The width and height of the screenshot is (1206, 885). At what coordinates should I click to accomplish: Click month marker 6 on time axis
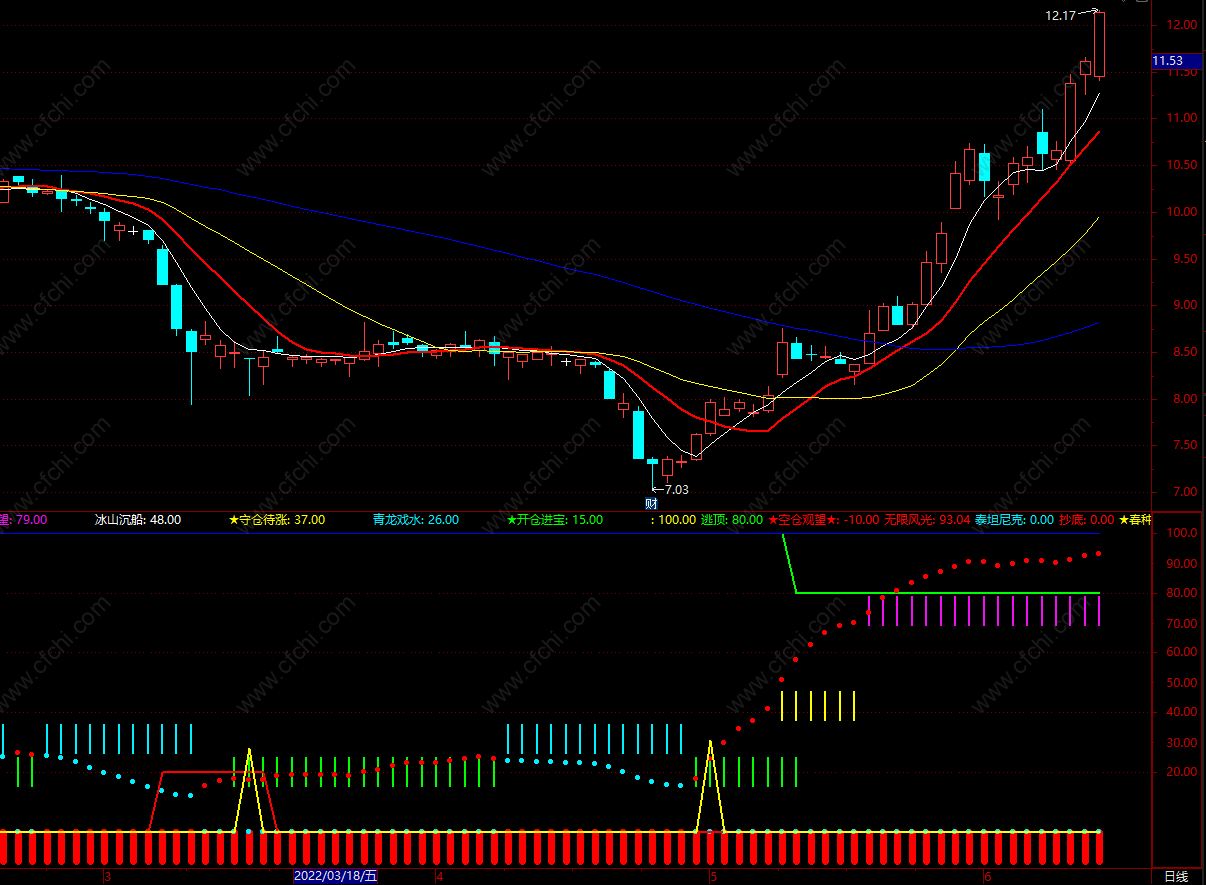(x=988, y=877)
